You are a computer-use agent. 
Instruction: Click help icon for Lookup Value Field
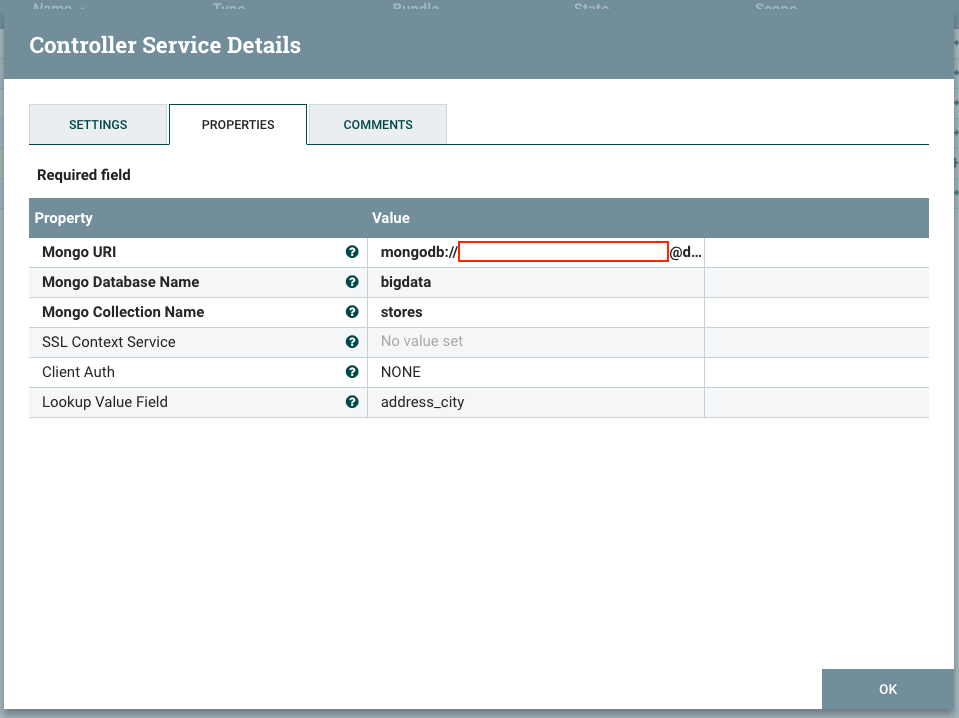pyautogui.click(x=352, y=402)
